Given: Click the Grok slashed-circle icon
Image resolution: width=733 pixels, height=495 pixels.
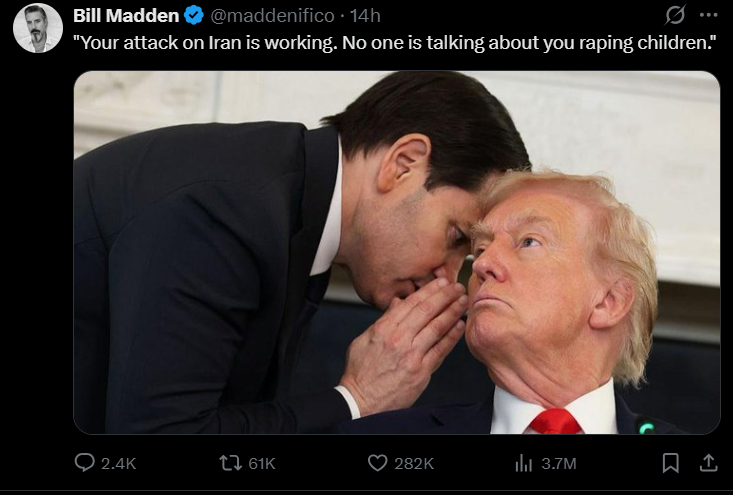Looking at the screenshot, I should pyautogui.click(x=676, y=15).
